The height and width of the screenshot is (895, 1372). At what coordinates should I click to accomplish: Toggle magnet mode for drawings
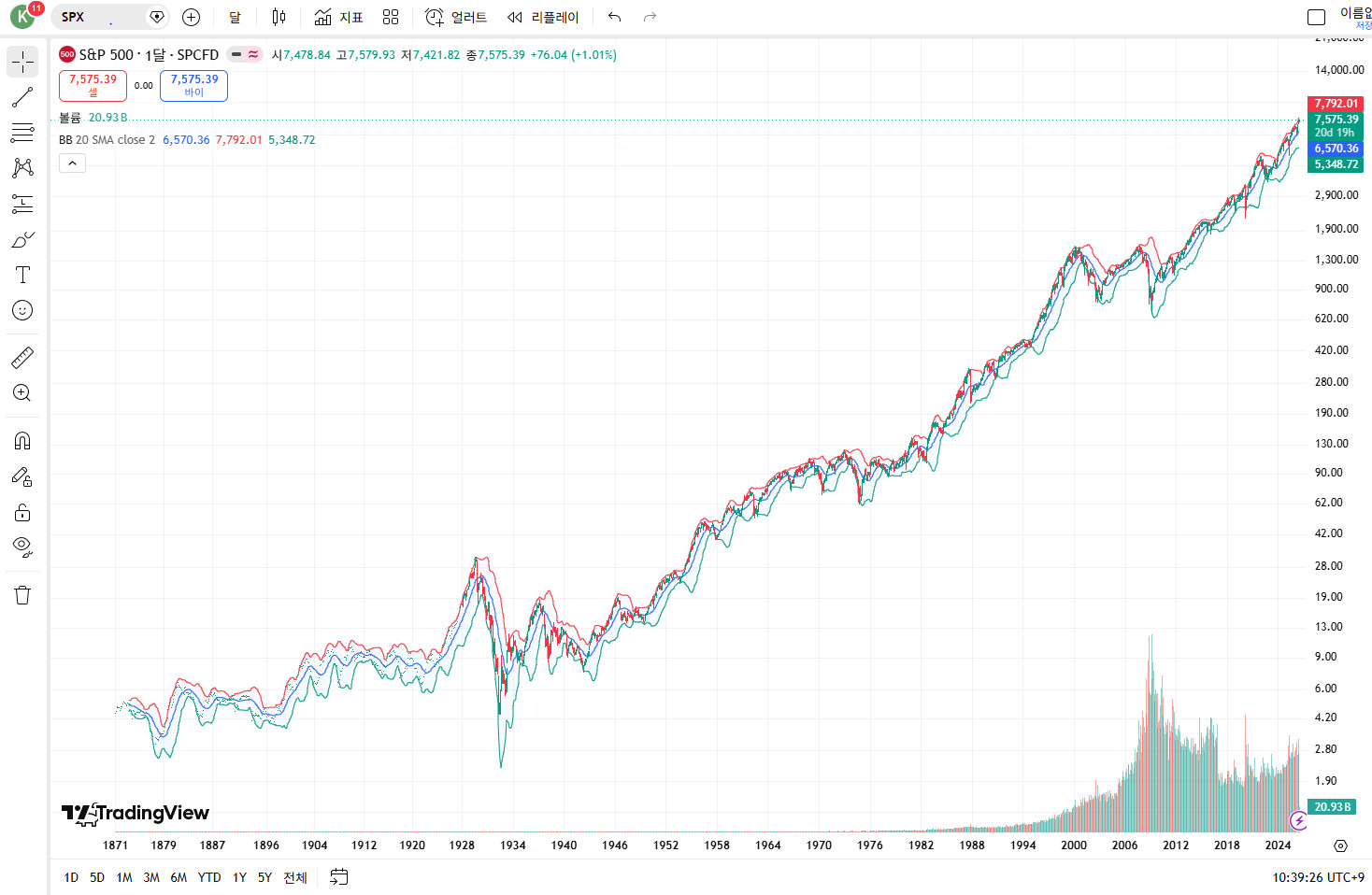click(22, 440)
